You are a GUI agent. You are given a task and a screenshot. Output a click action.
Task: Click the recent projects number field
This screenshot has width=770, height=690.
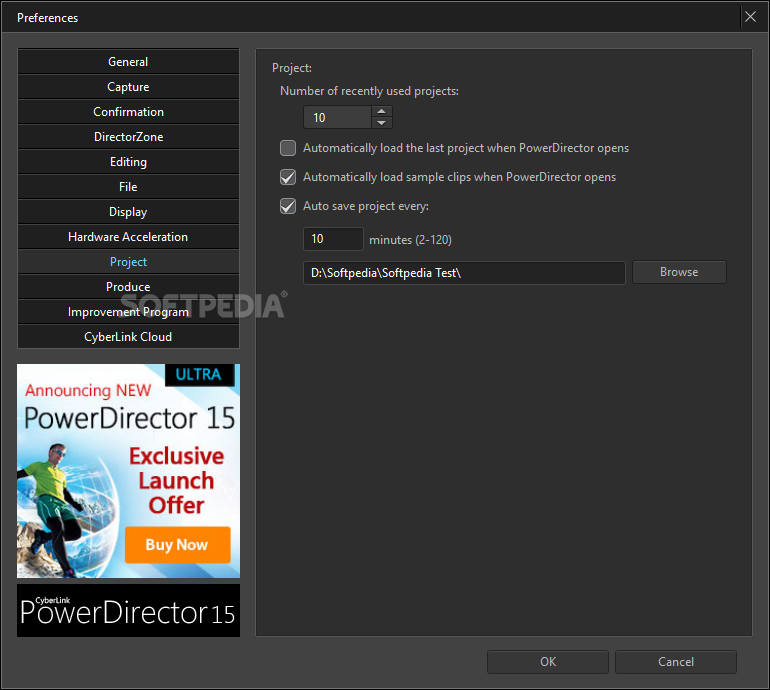[x=337, y=117]
